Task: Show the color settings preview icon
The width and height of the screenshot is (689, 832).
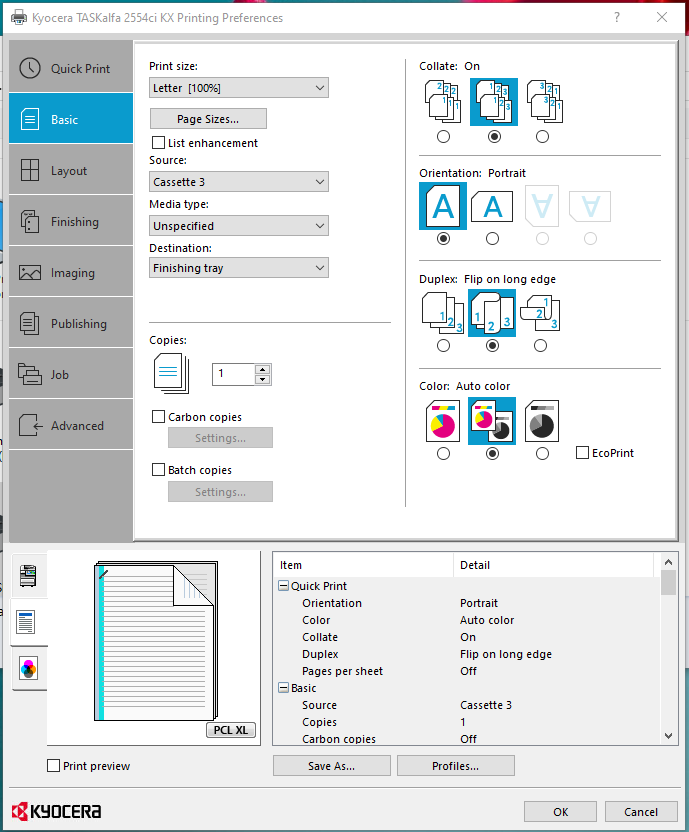Action: point(29,668)
